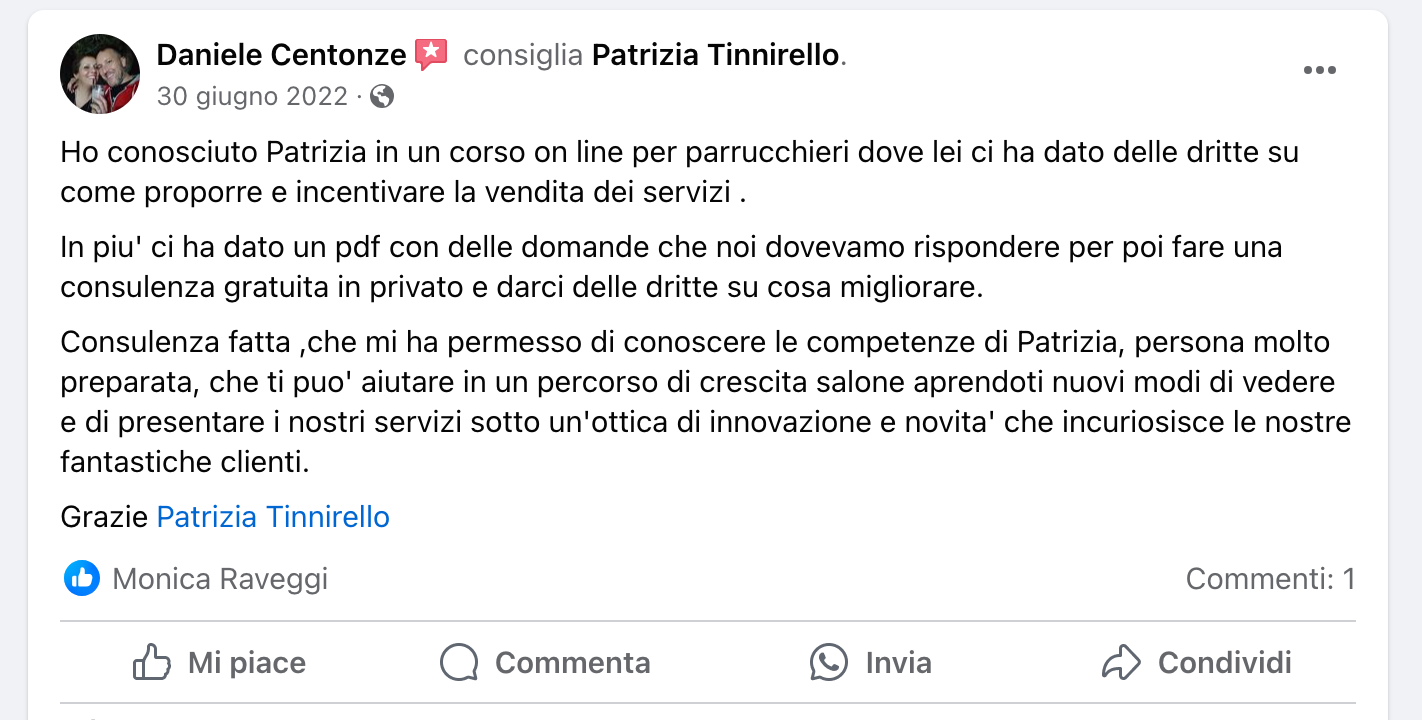Image resolution: width=1422 pixels, height=720 pixels.
Task: Toggle like using the "Mi piace" label
Action: [247, 663]
